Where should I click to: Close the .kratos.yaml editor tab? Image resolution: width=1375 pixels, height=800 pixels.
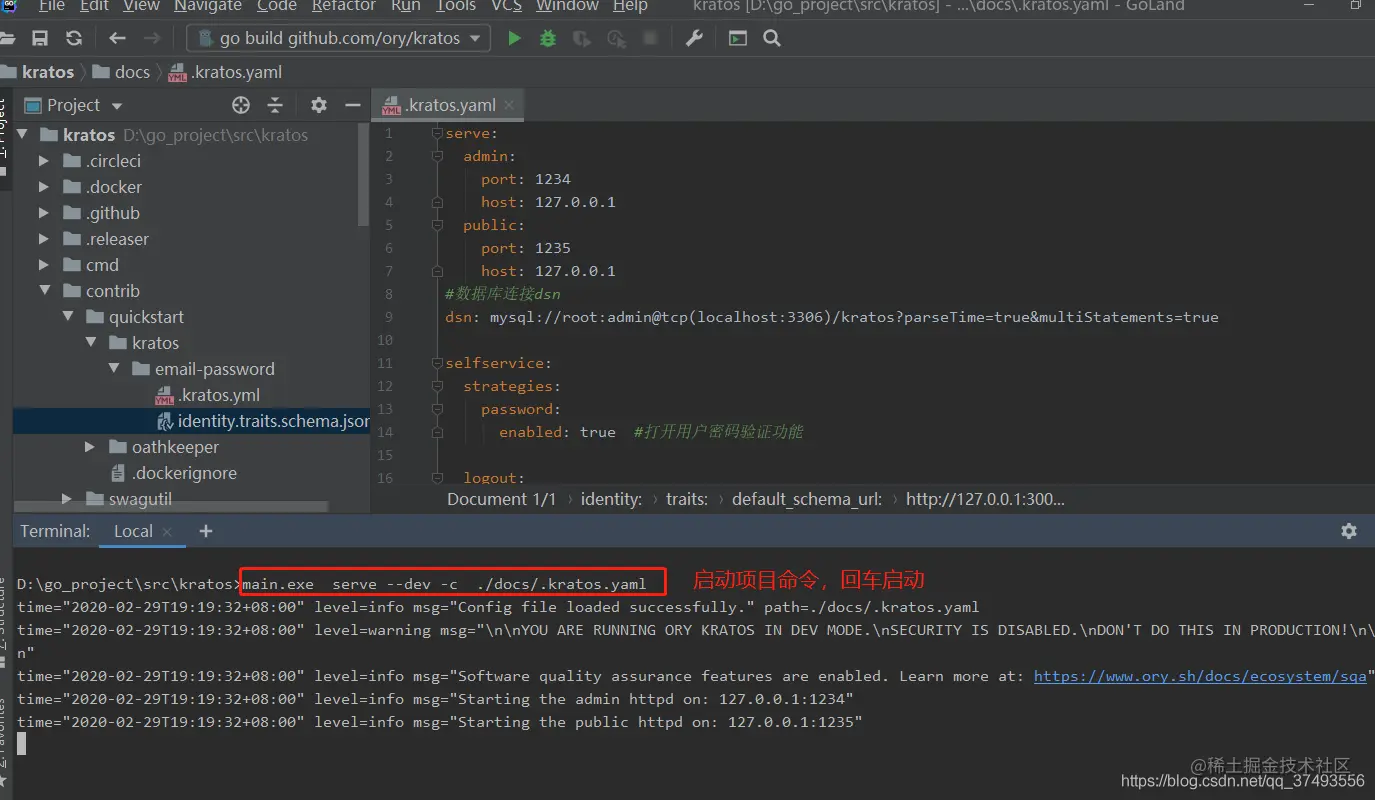point(509,104)
